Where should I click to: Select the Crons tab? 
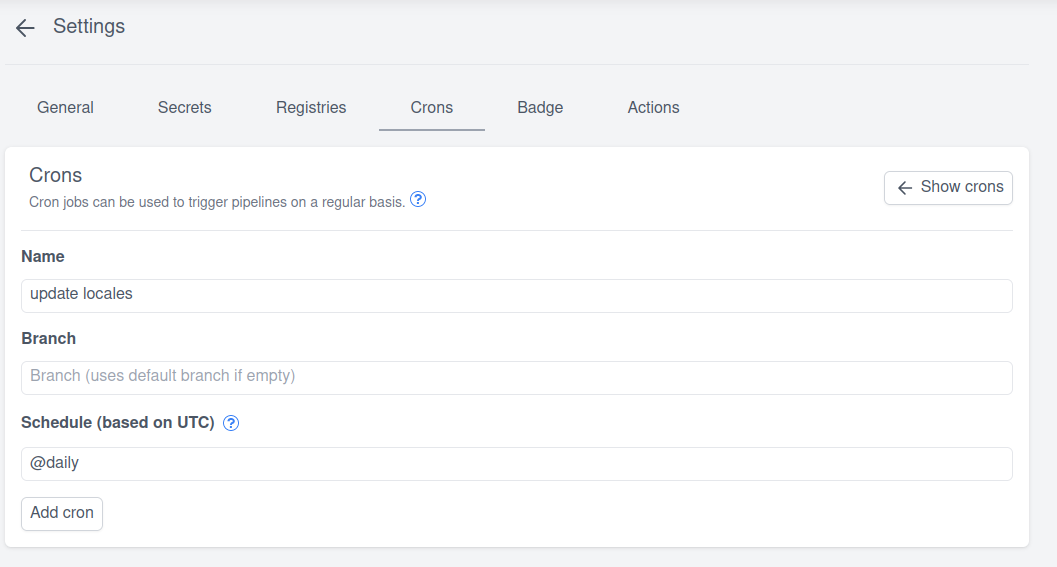tap(431, 108)
